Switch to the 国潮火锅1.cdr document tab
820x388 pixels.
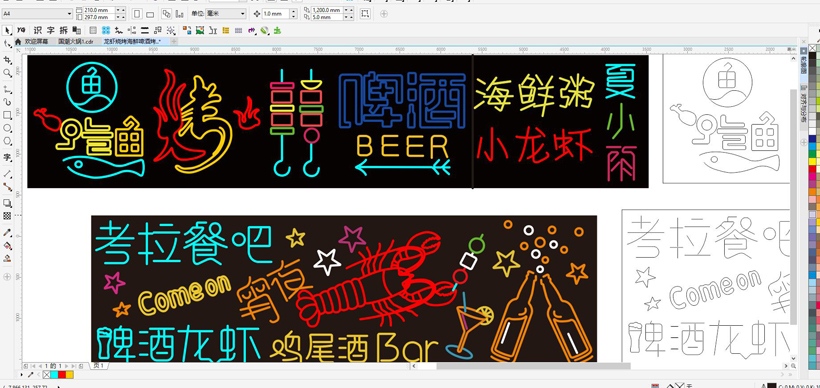(76, 41)
